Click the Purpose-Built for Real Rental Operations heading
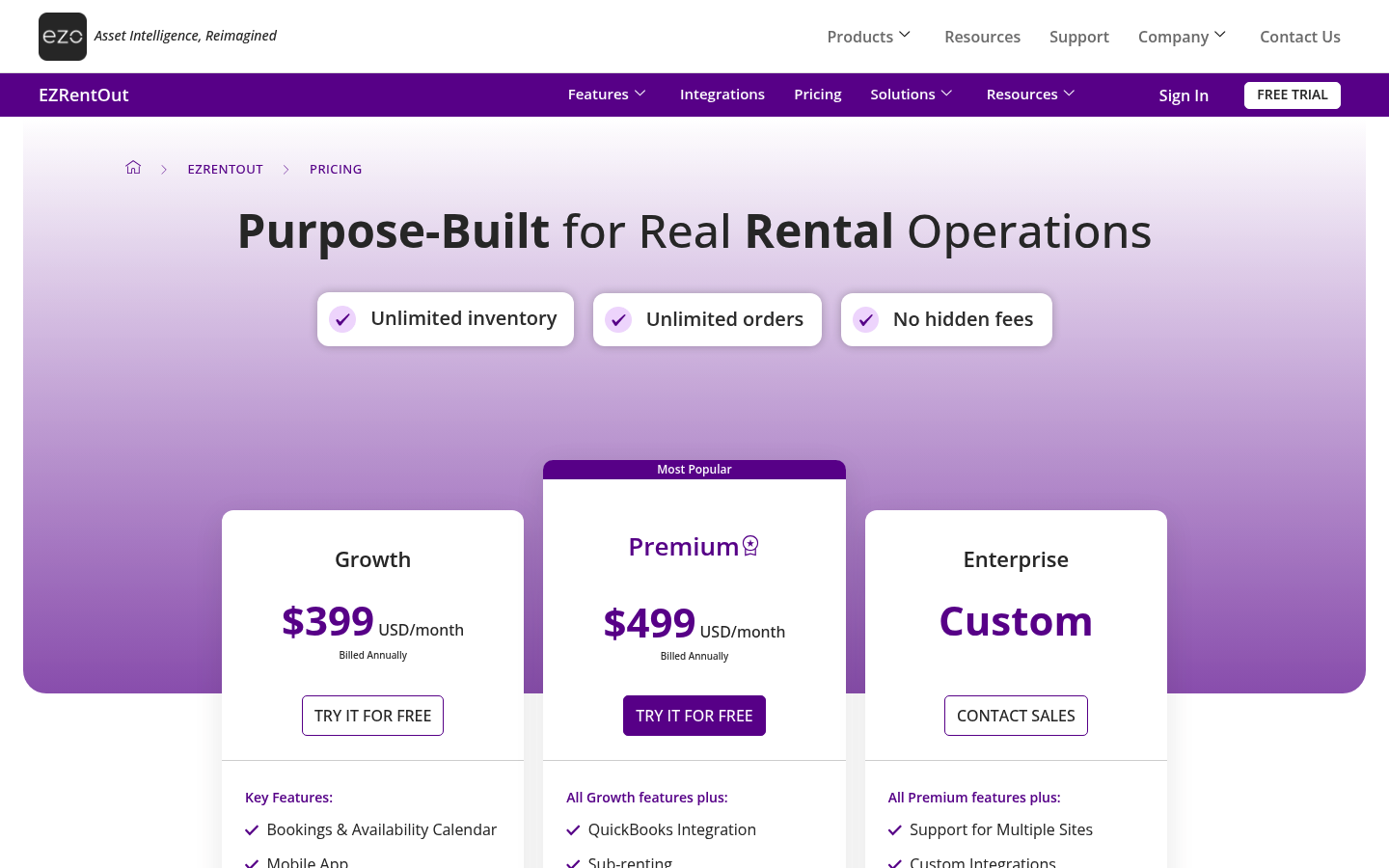This screenshot has width=1389, height=868. (694, 231)
